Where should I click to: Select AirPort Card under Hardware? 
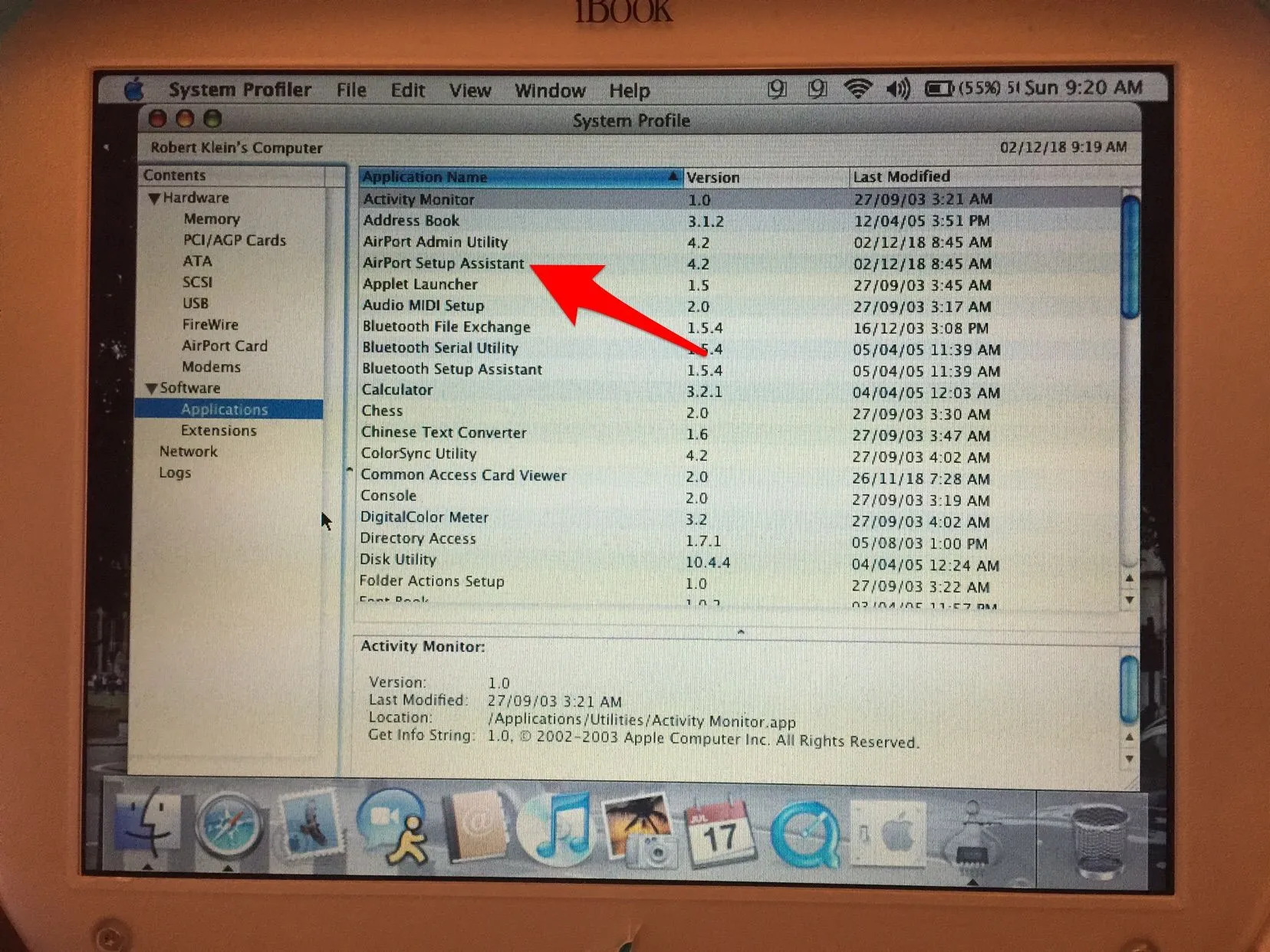[x=225, y=346]
